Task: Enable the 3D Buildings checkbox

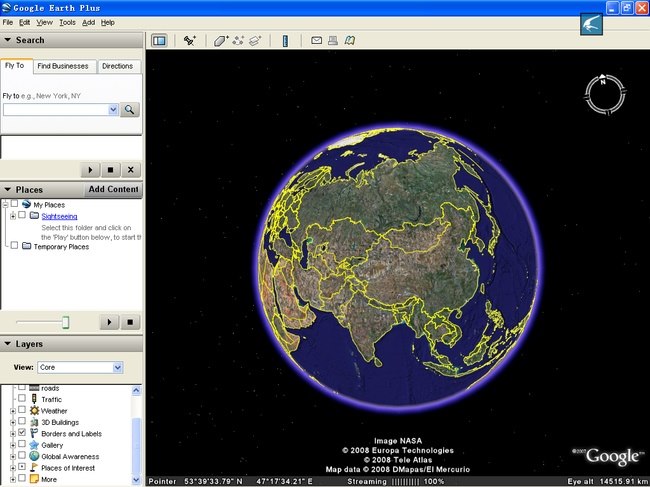Action: pyautogui.click(x=22, y=421)
